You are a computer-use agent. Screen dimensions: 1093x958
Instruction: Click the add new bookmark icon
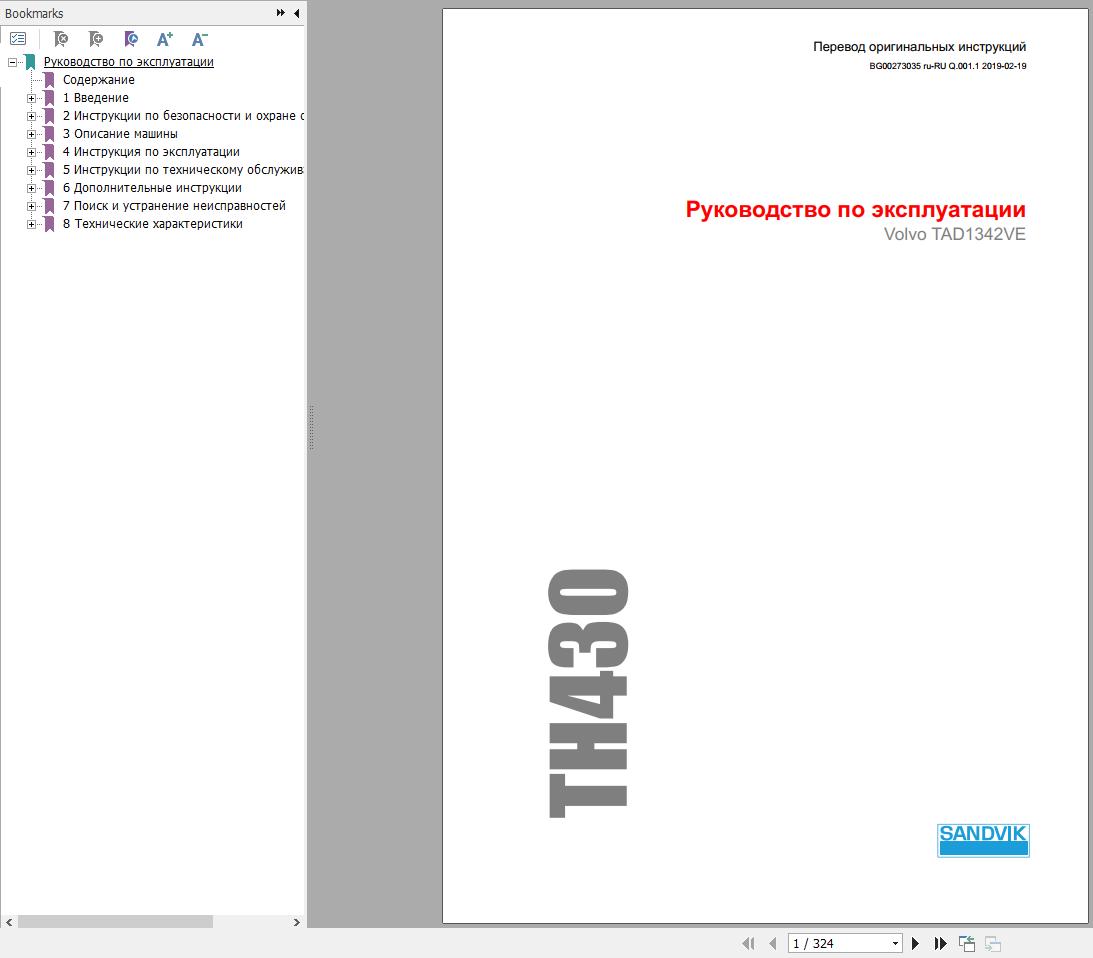coord(96,39)
